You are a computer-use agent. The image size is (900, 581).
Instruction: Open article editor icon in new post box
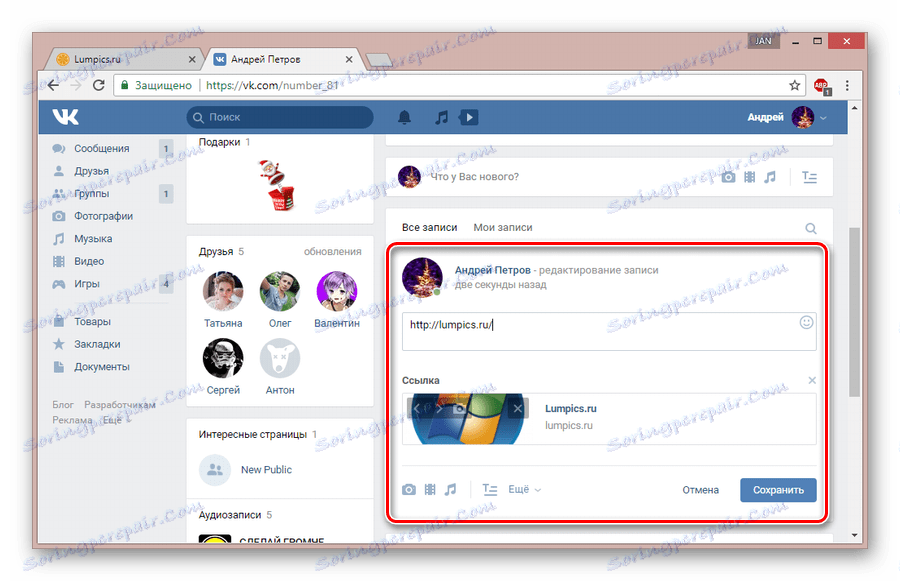[x=809, y=177]
